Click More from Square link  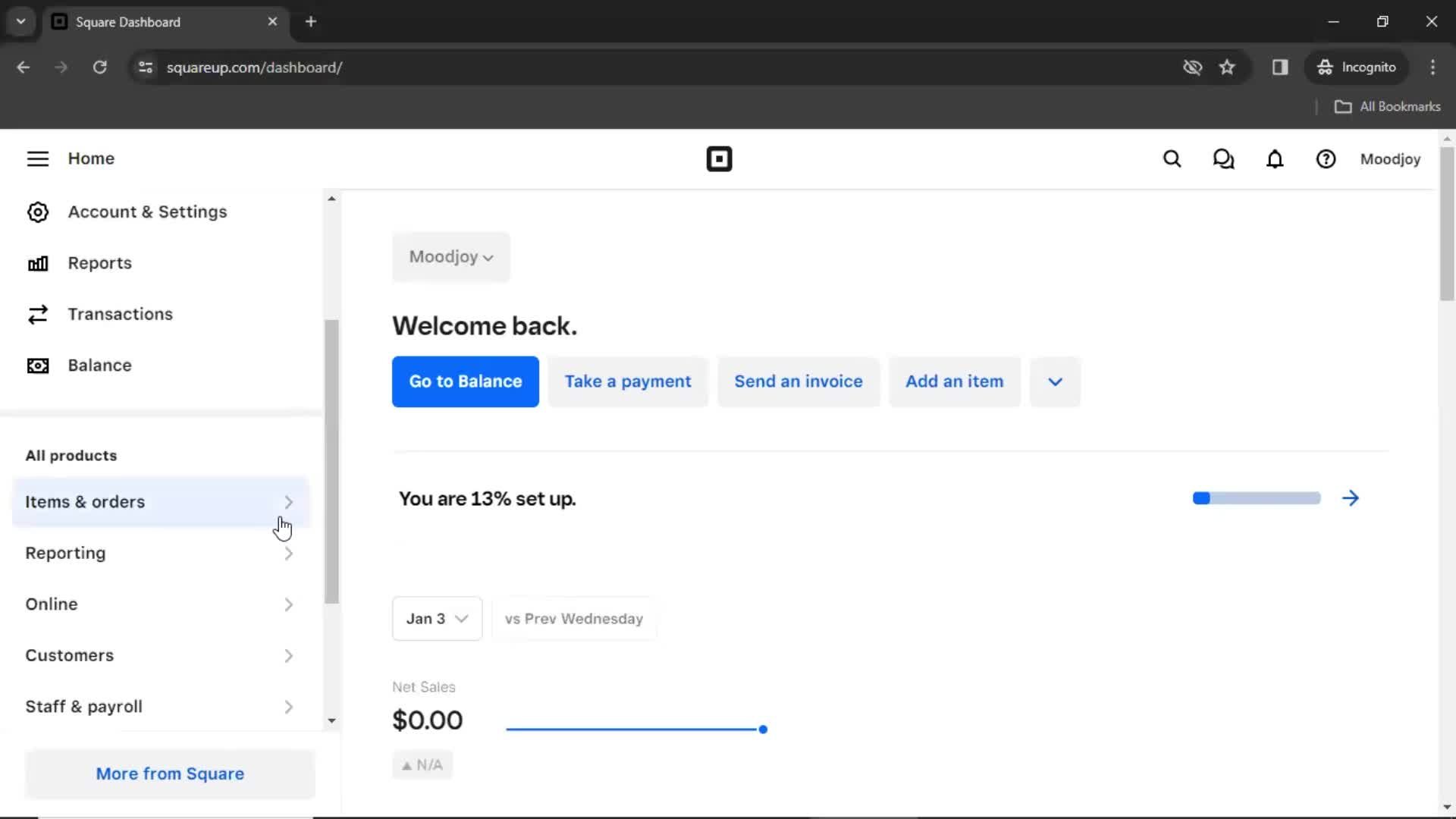coord(170,773)
